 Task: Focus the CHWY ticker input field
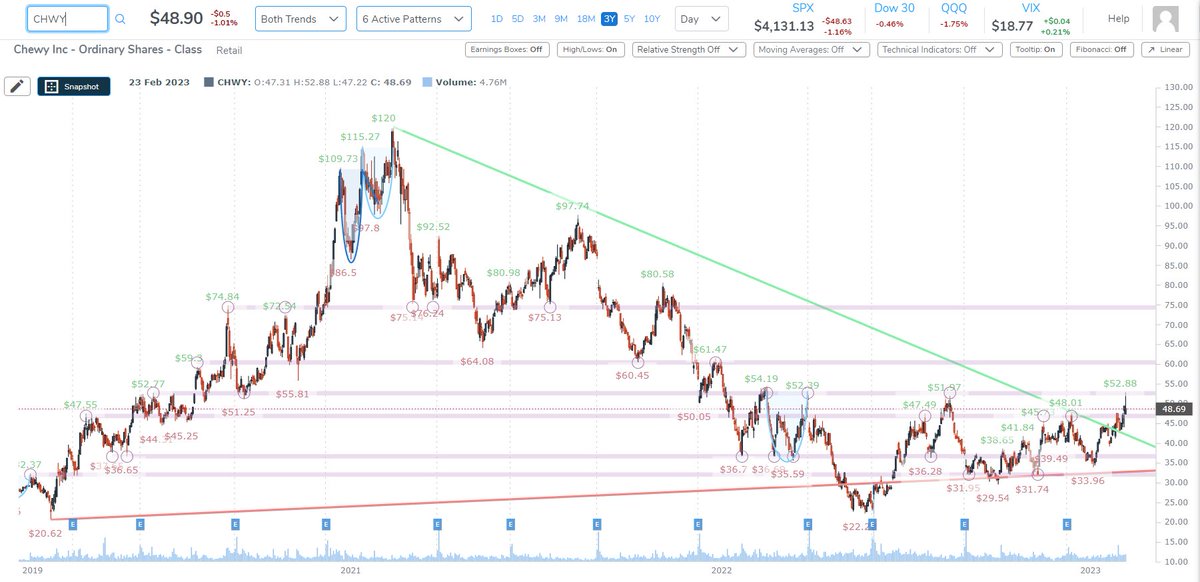pos(66,19)
